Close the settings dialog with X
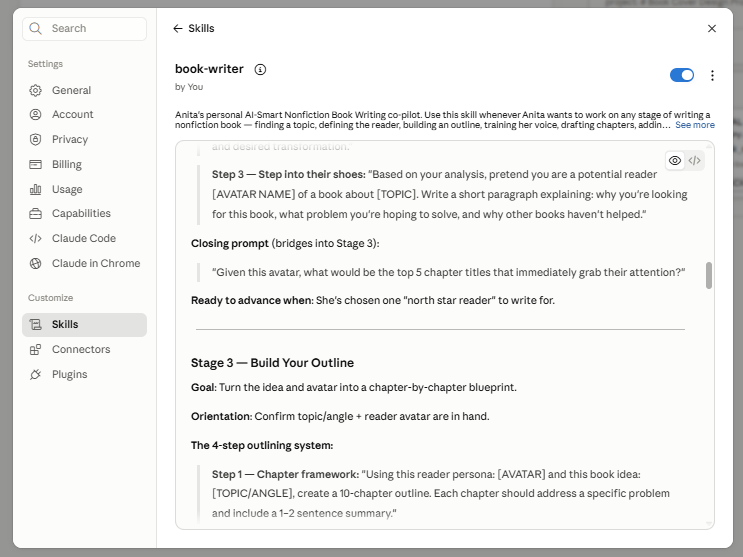743x557 pixels. [x=711, y=28]
